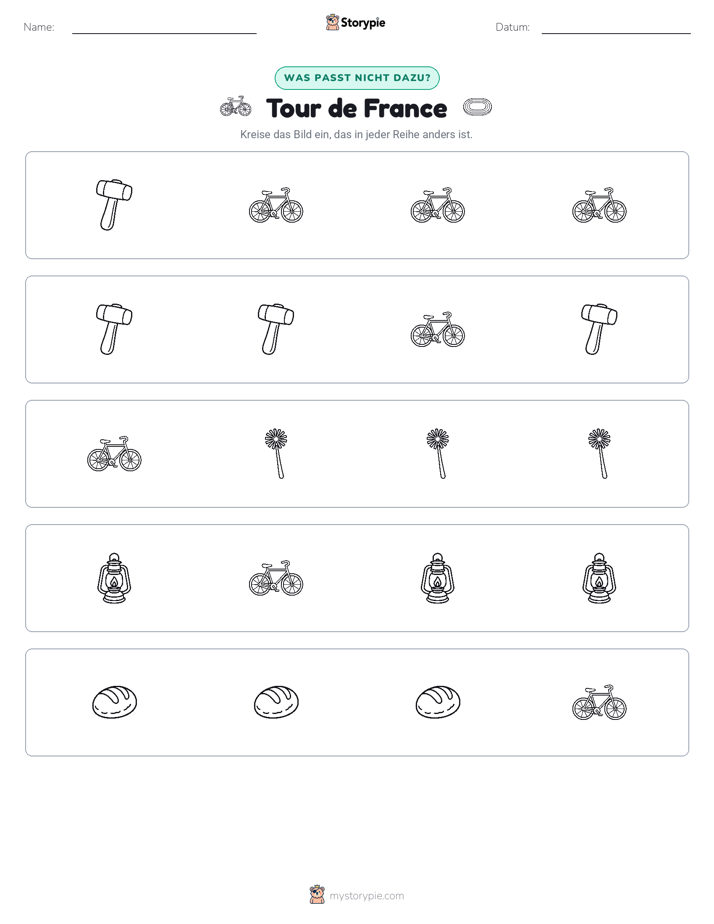
Task: Click the Tour de France heading
Action: point(356,108)
